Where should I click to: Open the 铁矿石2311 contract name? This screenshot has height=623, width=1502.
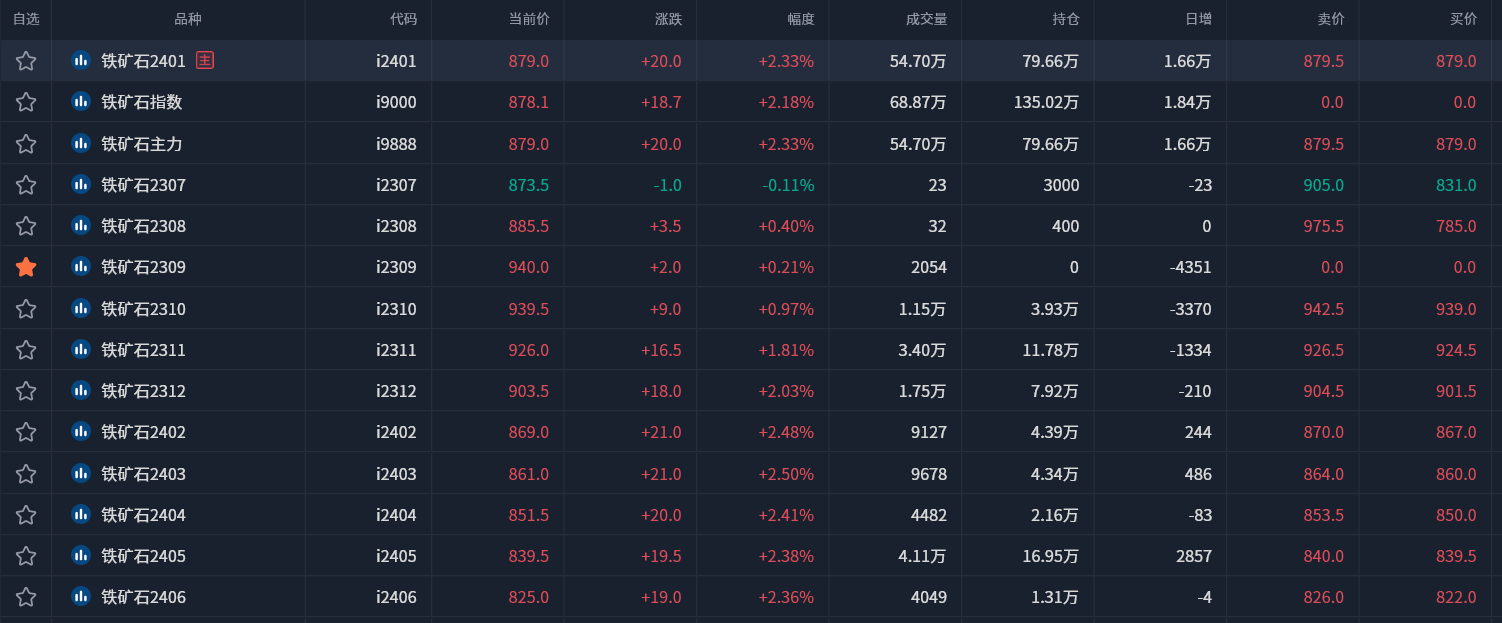click(x=143, y=350)
